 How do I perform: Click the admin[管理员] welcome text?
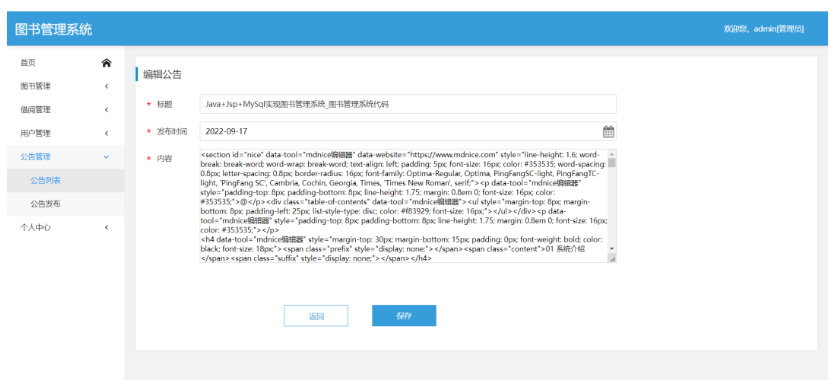click(763, 29)
